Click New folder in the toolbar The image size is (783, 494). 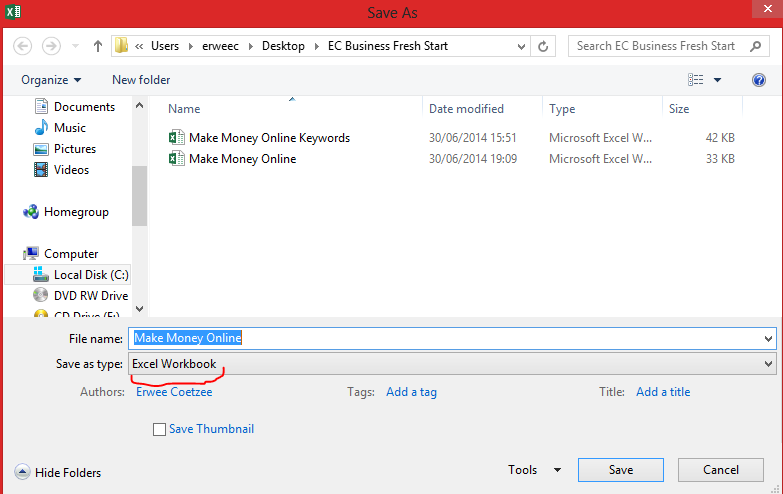pyautogui.click(x=141, y=80)
